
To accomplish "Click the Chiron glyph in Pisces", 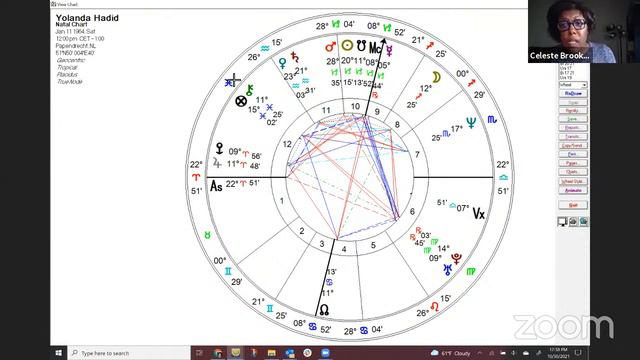I will pos(250,90).
